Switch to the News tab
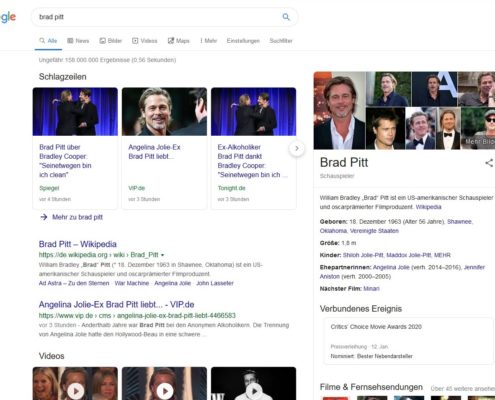 click(78, 41)
